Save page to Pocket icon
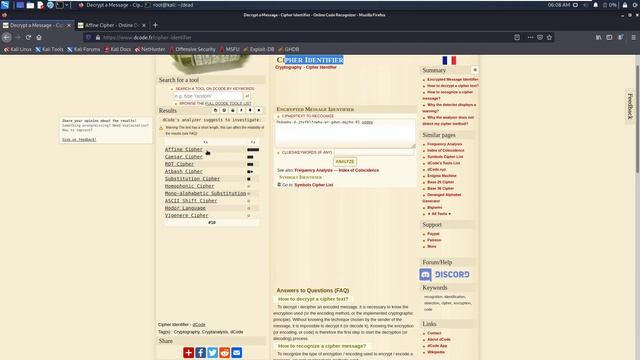This screenshot has height=360, width=640. (x=540, y=37)
